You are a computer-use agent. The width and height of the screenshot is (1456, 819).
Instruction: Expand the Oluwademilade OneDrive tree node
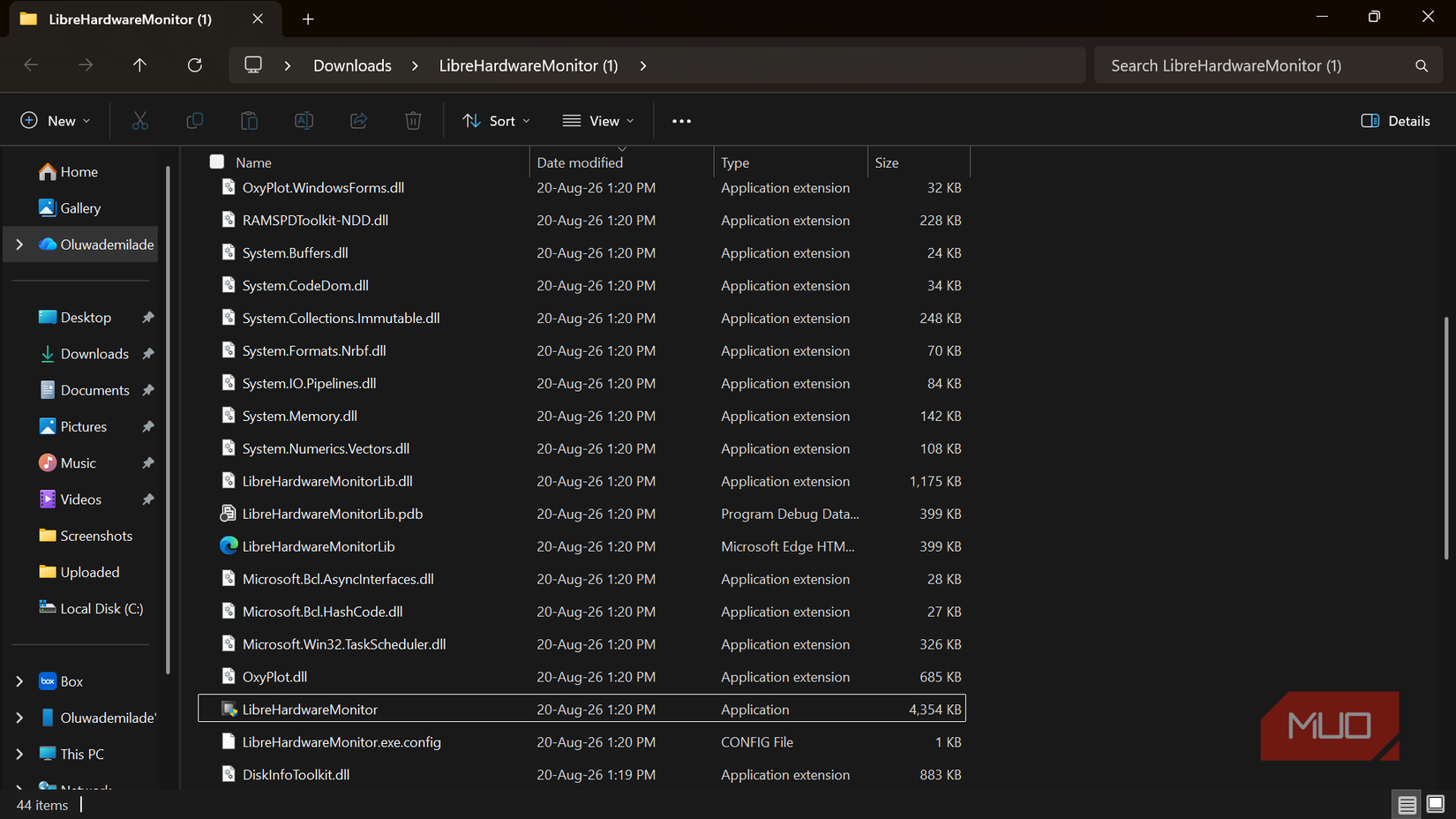19,244
